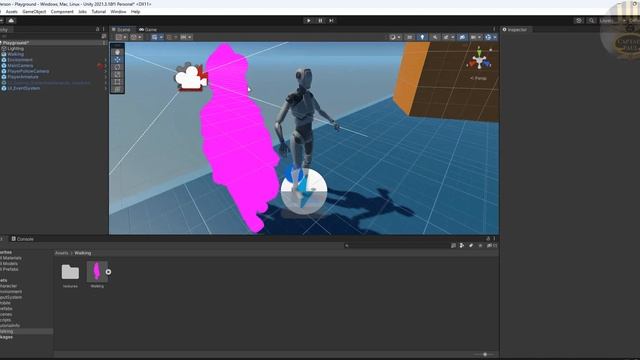Screen dimensions: 640x360
Task: Select the Rect tool
Action: 118,82
